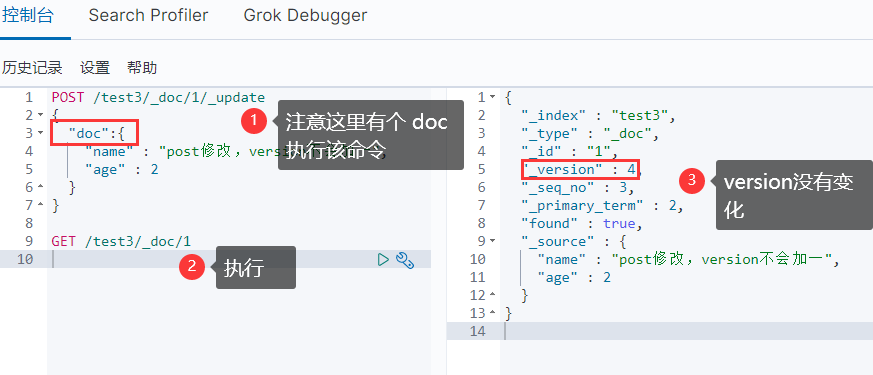Open the 帮助 help panel
This screenshot has height=375, width=873.
click(142, 68)
